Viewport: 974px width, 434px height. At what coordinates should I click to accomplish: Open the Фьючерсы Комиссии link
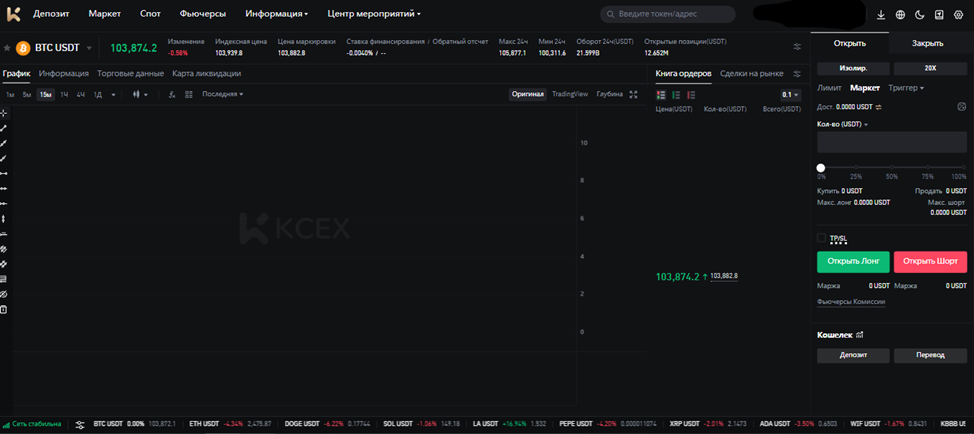pos(851,302)
